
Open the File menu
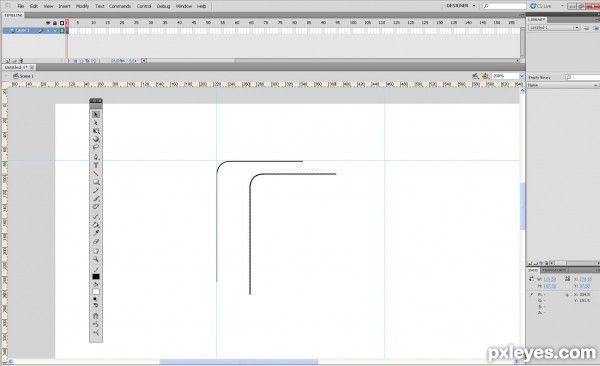[x=21, y=6]
